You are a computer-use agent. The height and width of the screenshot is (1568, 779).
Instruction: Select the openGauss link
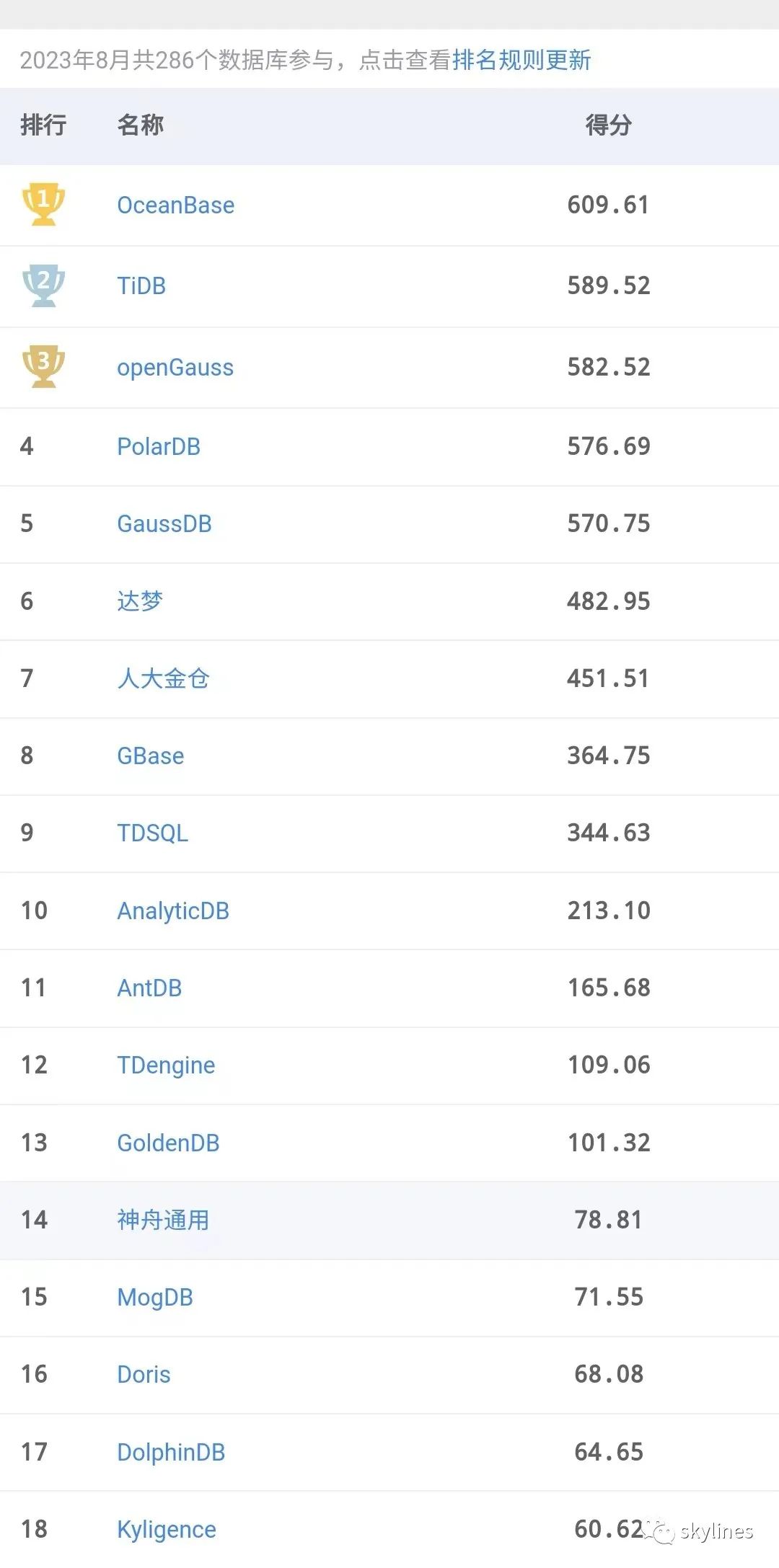(175, 368)
